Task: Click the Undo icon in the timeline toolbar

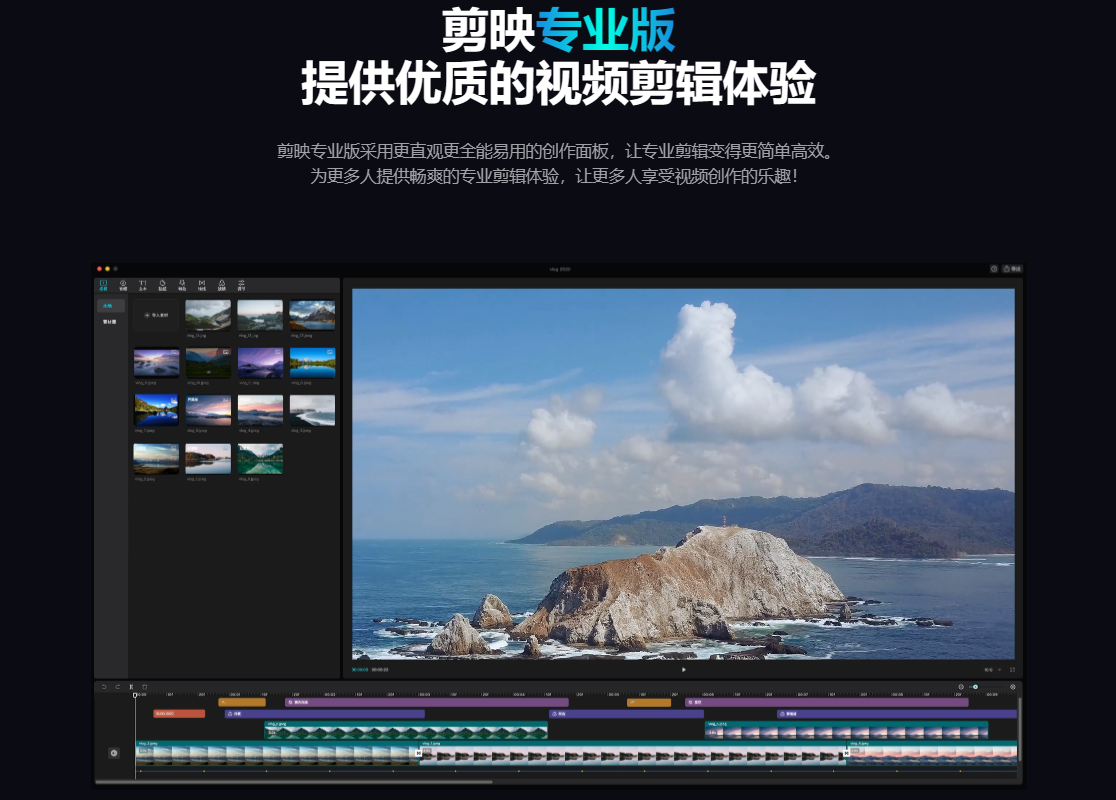Action: pos(104,687)
